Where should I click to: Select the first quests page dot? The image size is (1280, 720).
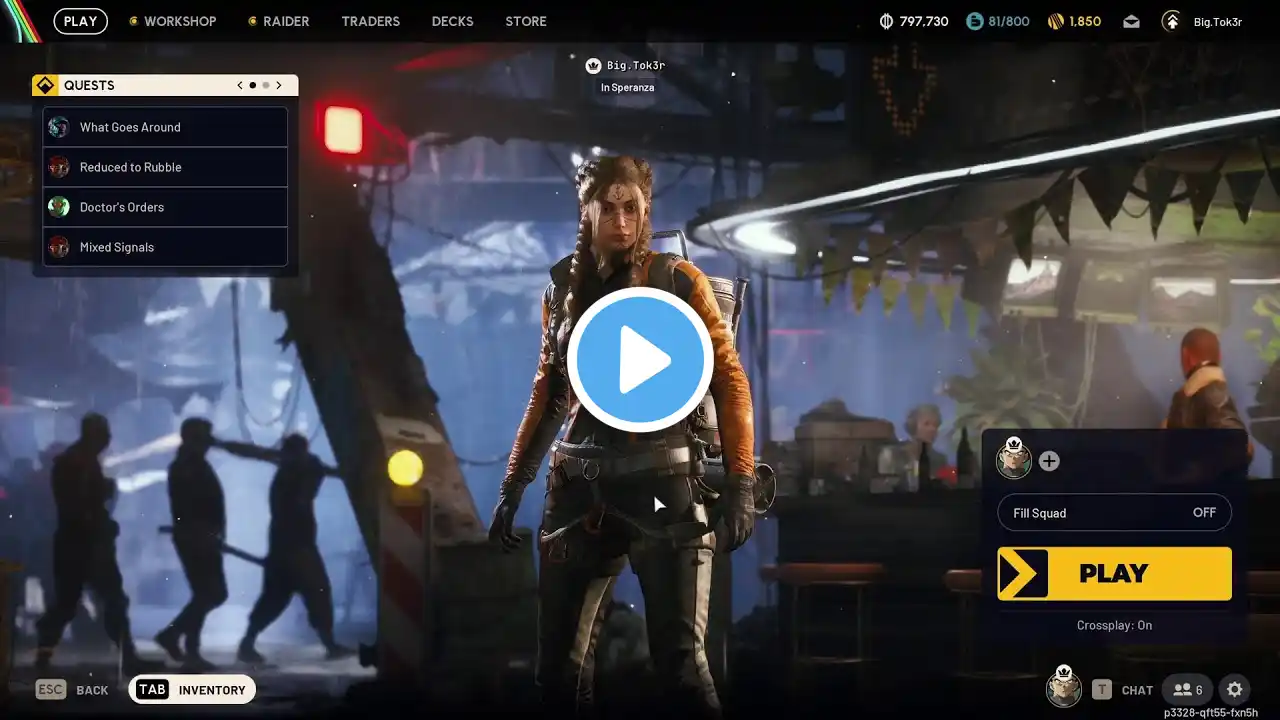click(x=253, y=85)
